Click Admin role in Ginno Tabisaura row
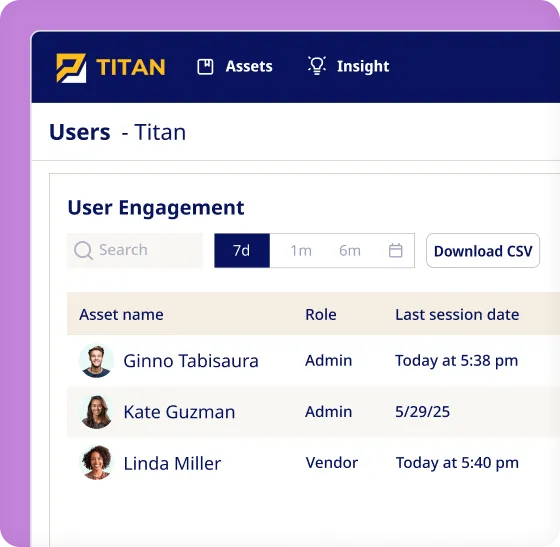The image size is (560, 547). click(329, 361)
